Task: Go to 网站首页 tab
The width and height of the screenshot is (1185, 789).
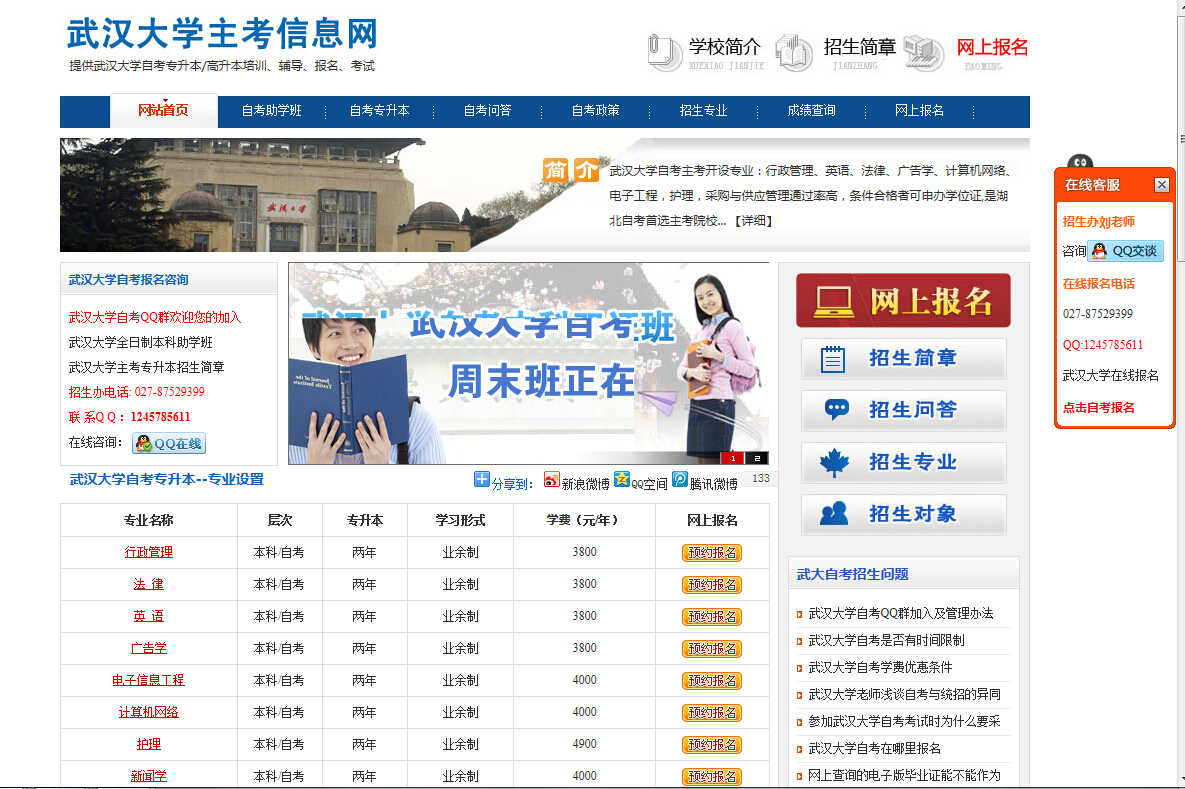Action: tap(164, 111)
